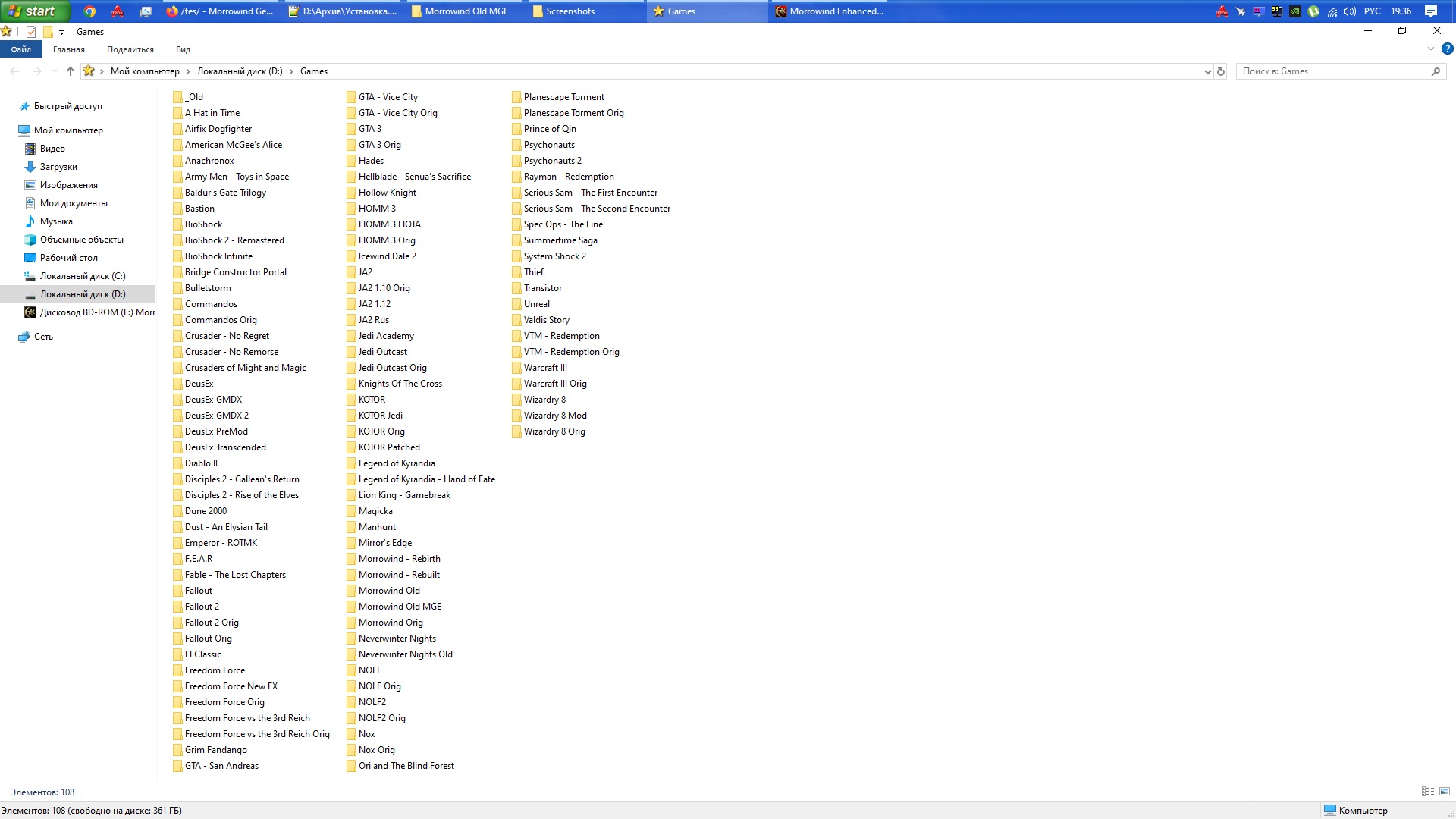Viewport: 1456px width, 819px height.
Task: Click the Properties checkmark quick access icon
Action: (31, 32)
